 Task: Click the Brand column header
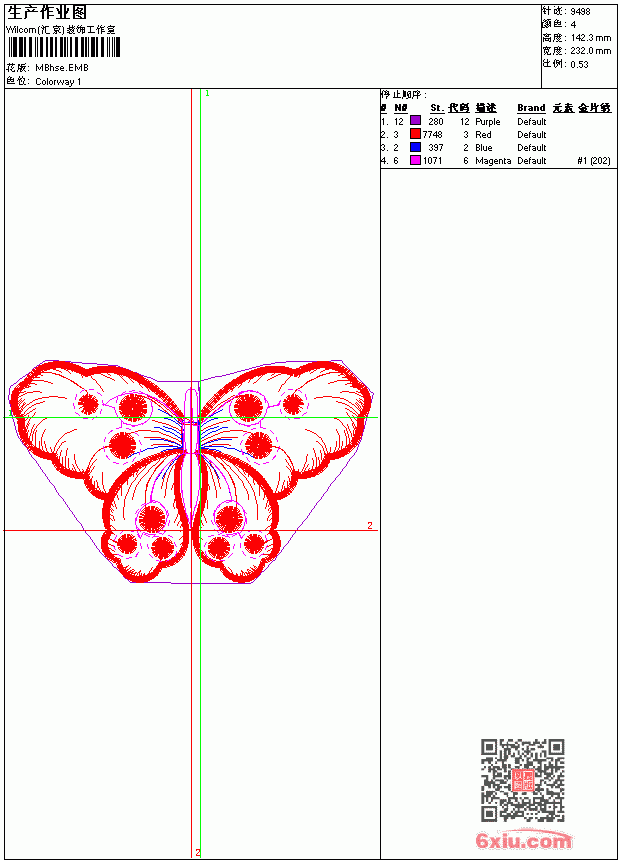[x=531, y=108]
